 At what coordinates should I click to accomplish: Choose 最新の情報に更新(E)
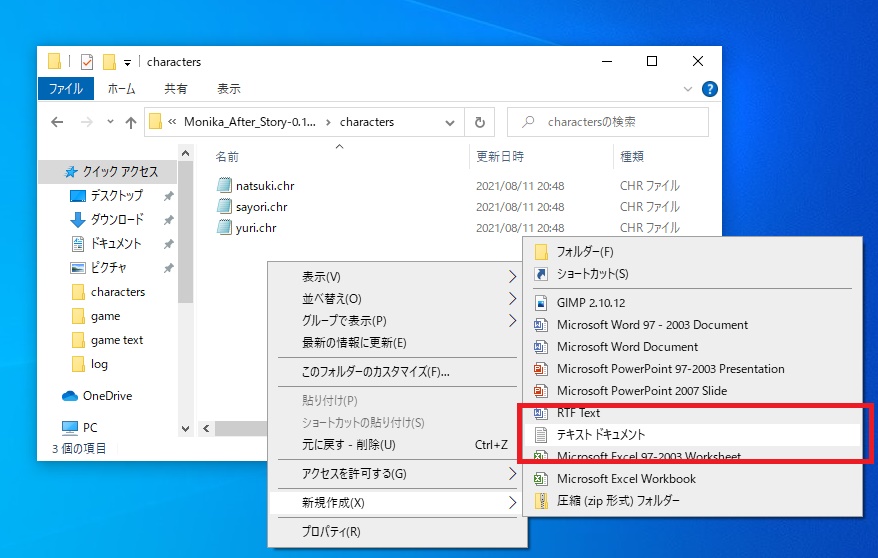click(x=398, y=343)
